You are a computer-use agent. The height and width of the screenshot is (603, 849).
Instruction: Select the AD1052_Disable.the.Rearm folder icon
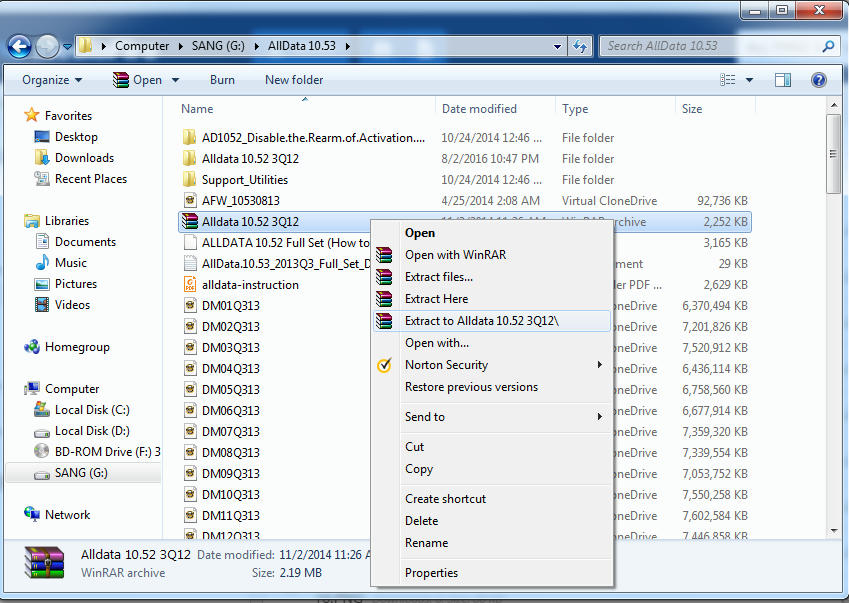tap(190, 137)
